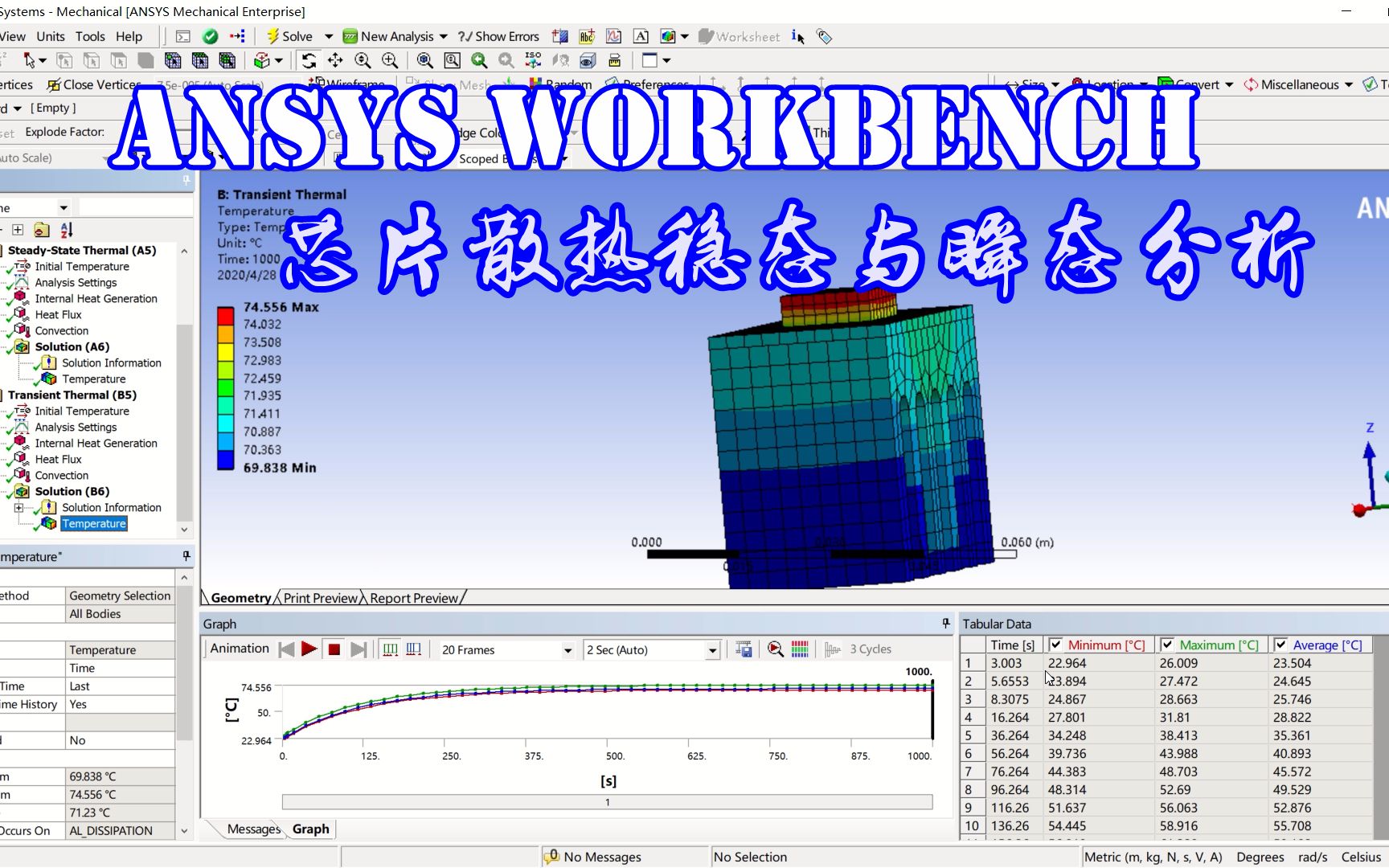Open the 2 Sec (Auto) dropdown
1389x868 pixels.
pos(712,650)
